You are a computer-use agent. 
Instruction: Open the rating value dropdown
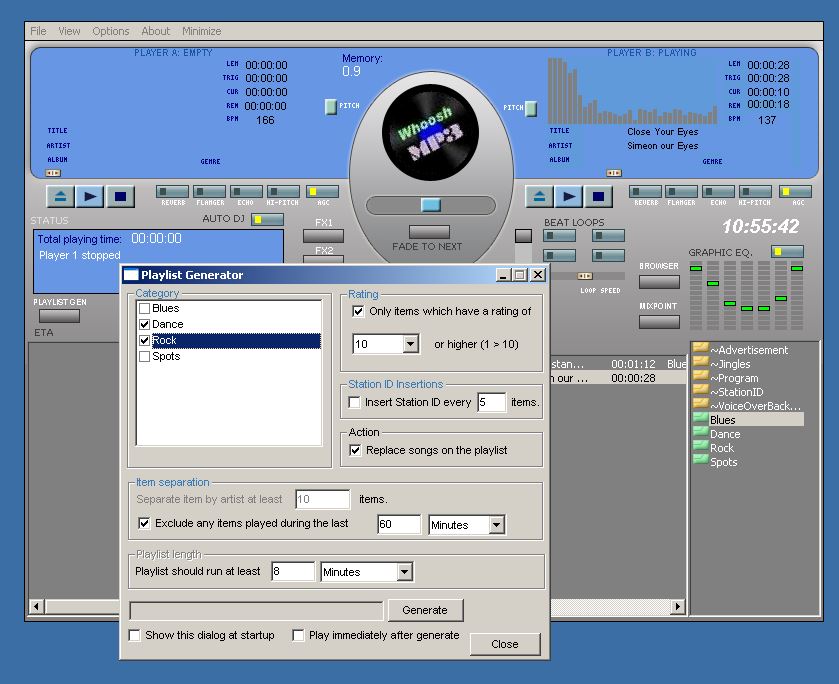pyautogui.click(x=410, y=344)
